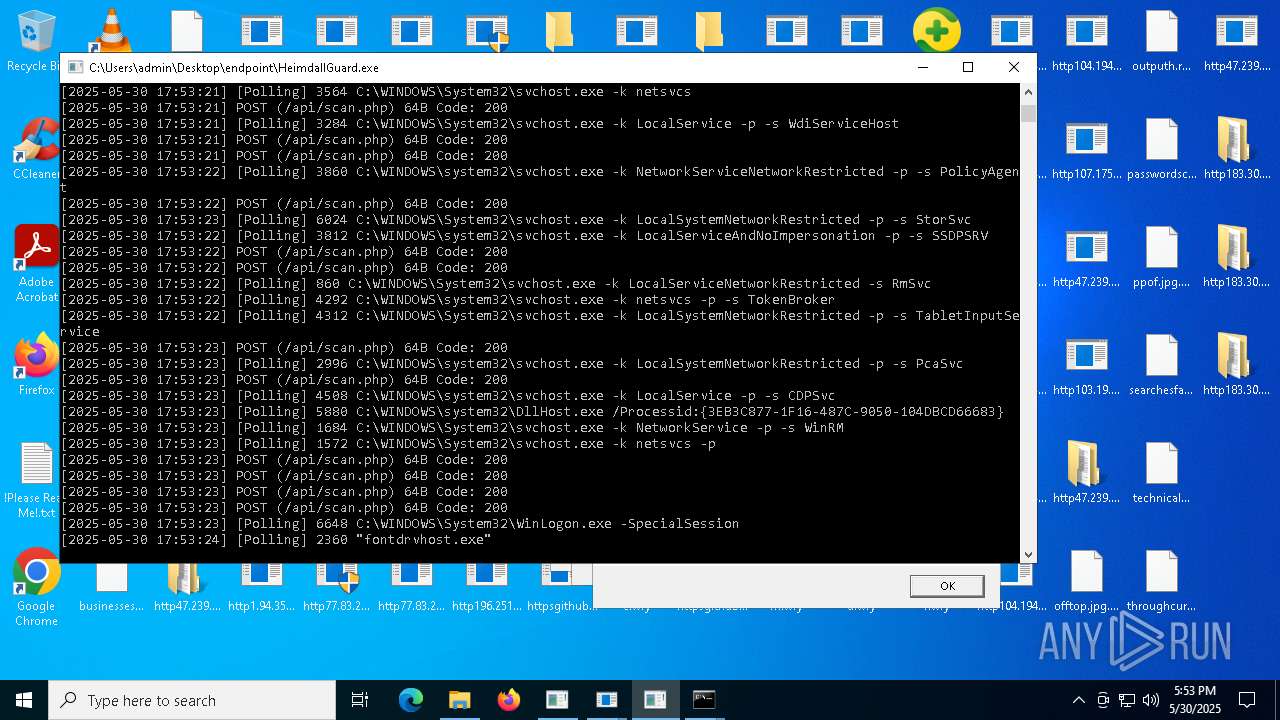Click the console title bar path text
1280x720 pixels.
[234, 68]
